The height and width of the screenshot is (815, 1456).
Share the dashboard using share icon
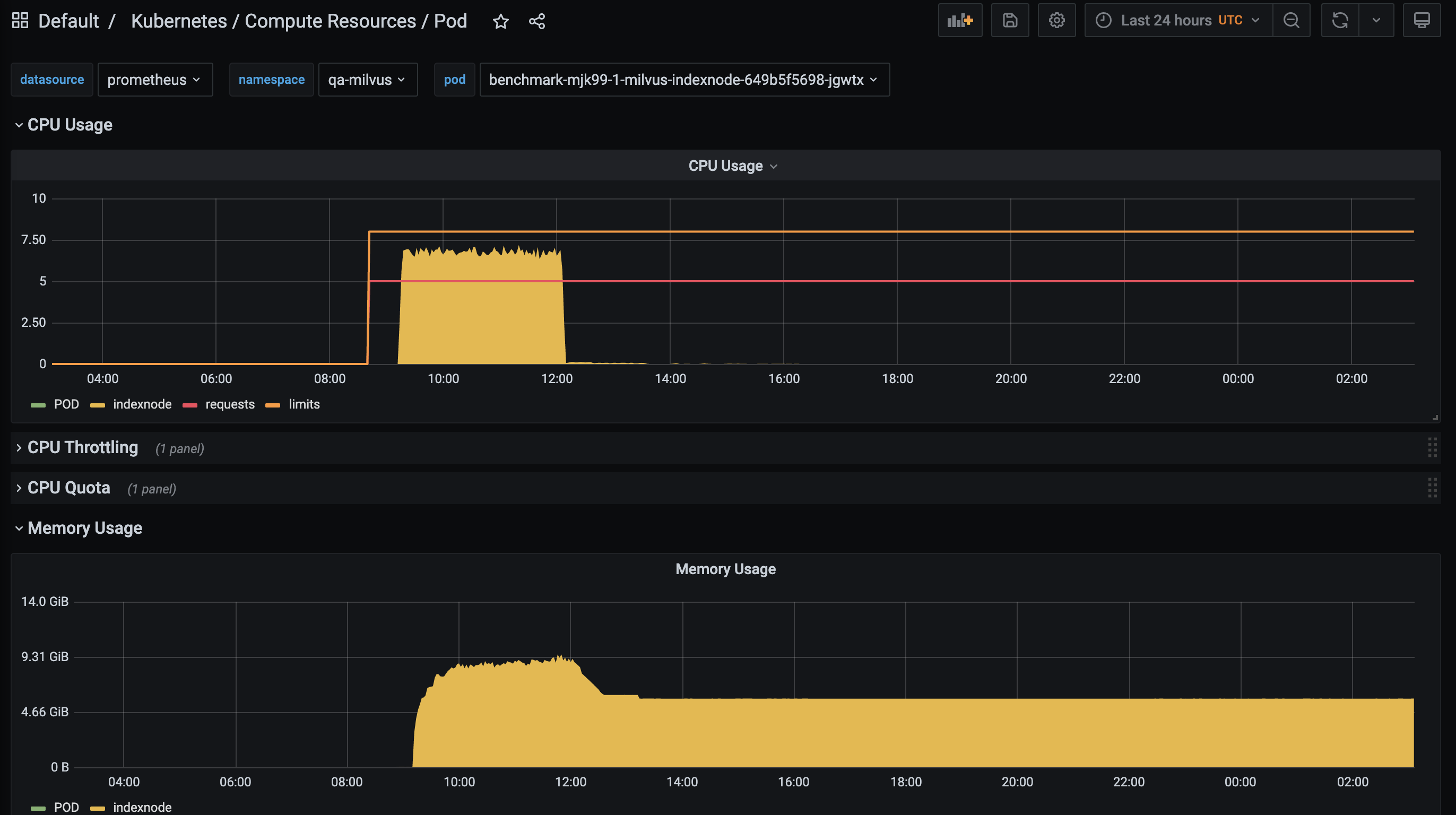(x=536, y=21)
